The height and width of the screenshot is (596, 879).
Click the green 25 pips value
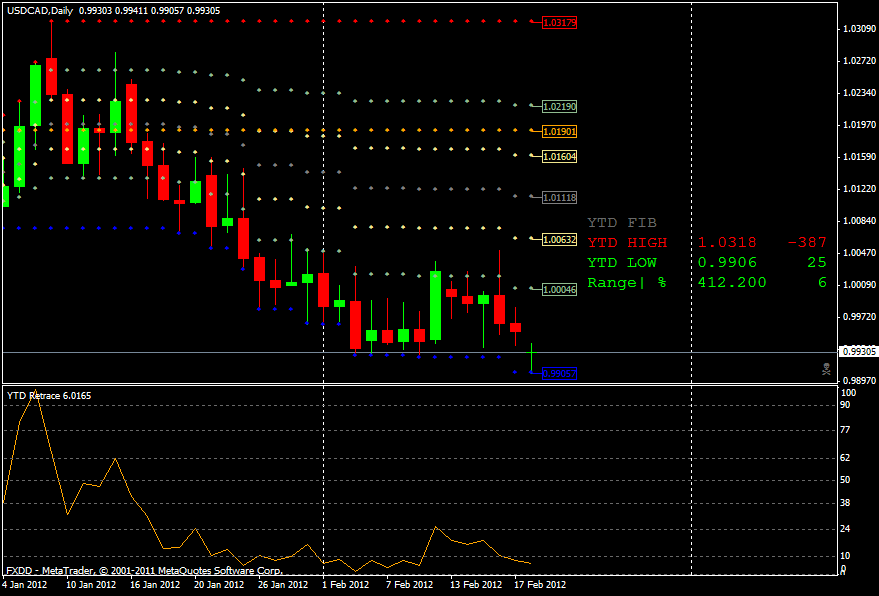coord(817,263)
